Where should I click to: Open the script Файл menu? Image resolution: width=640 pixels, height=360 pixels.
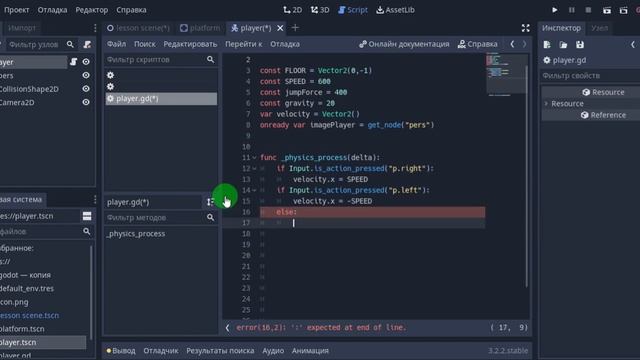116,44
